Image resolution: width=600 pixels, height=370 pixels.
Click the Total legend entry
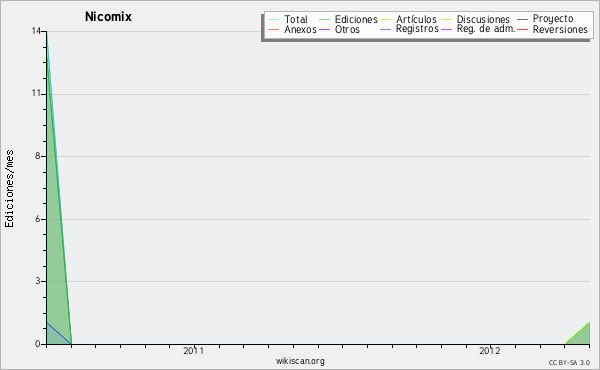pyautogui.click(x=295, y=19)
